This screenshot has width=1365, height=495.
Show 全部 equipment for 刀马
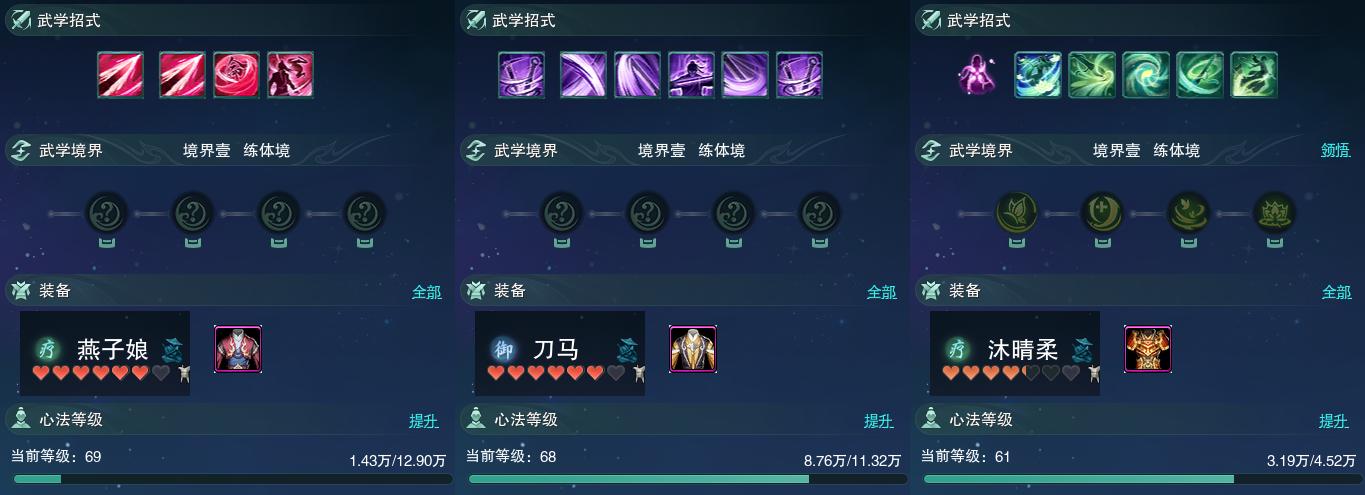click(x=882, y=292)
